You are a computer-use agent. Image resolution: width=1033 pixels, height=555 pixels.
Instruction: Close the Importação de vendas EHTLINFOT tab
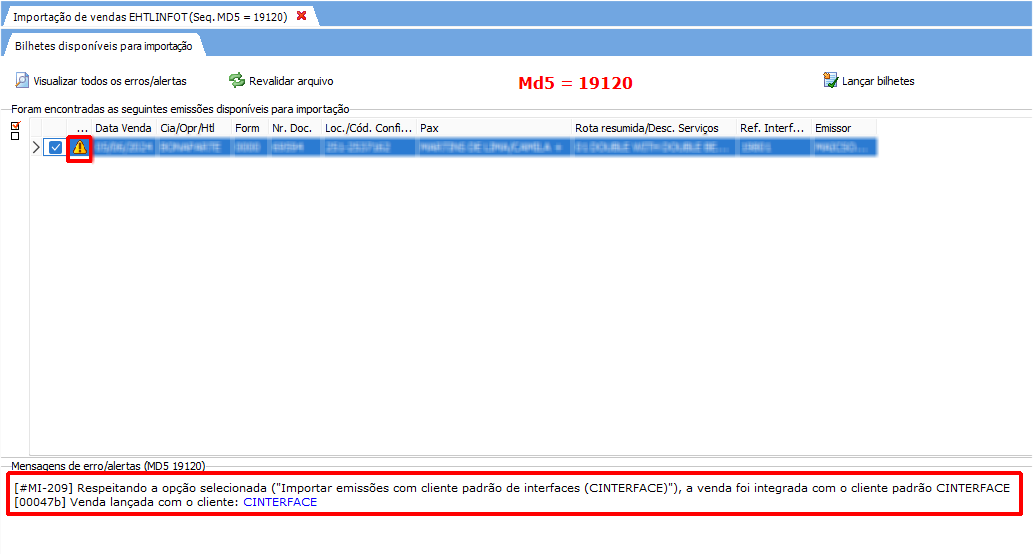[x=301, y=16]
